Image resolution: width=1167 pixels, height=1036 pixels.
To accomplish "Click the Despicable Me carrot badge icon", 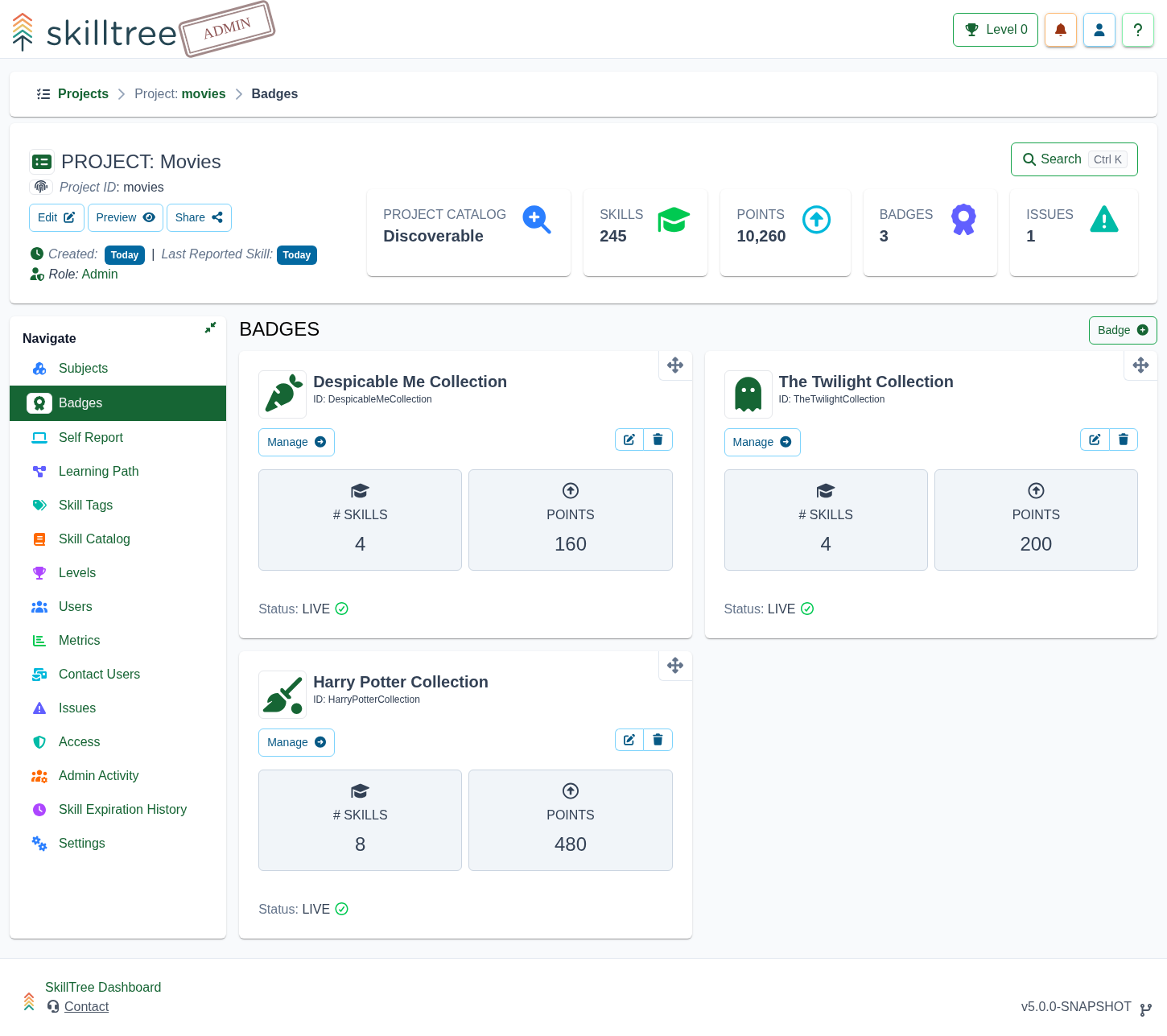I will click(x=282, y=394).
